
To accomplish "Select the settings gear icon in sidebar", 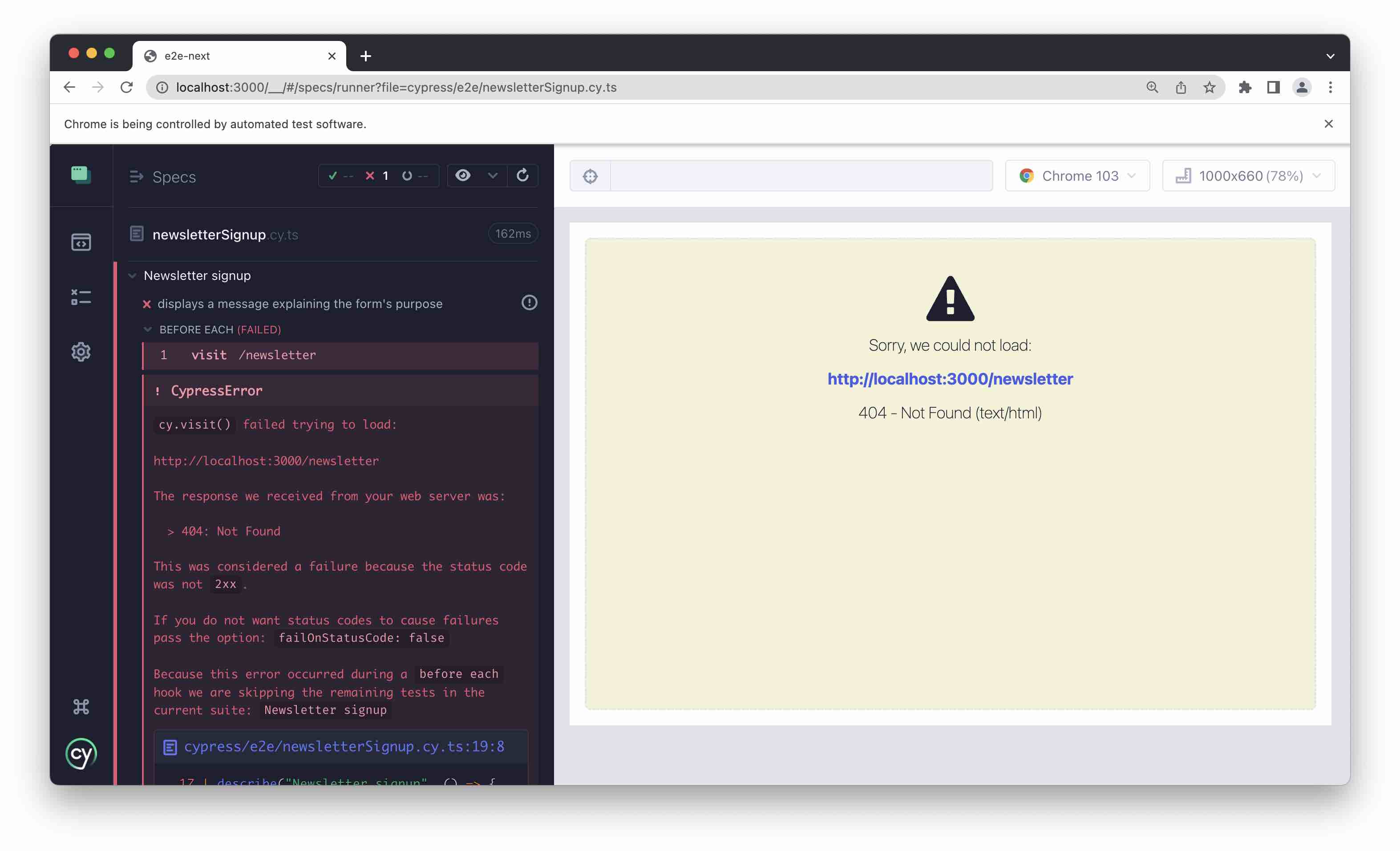I will [80, 351].
